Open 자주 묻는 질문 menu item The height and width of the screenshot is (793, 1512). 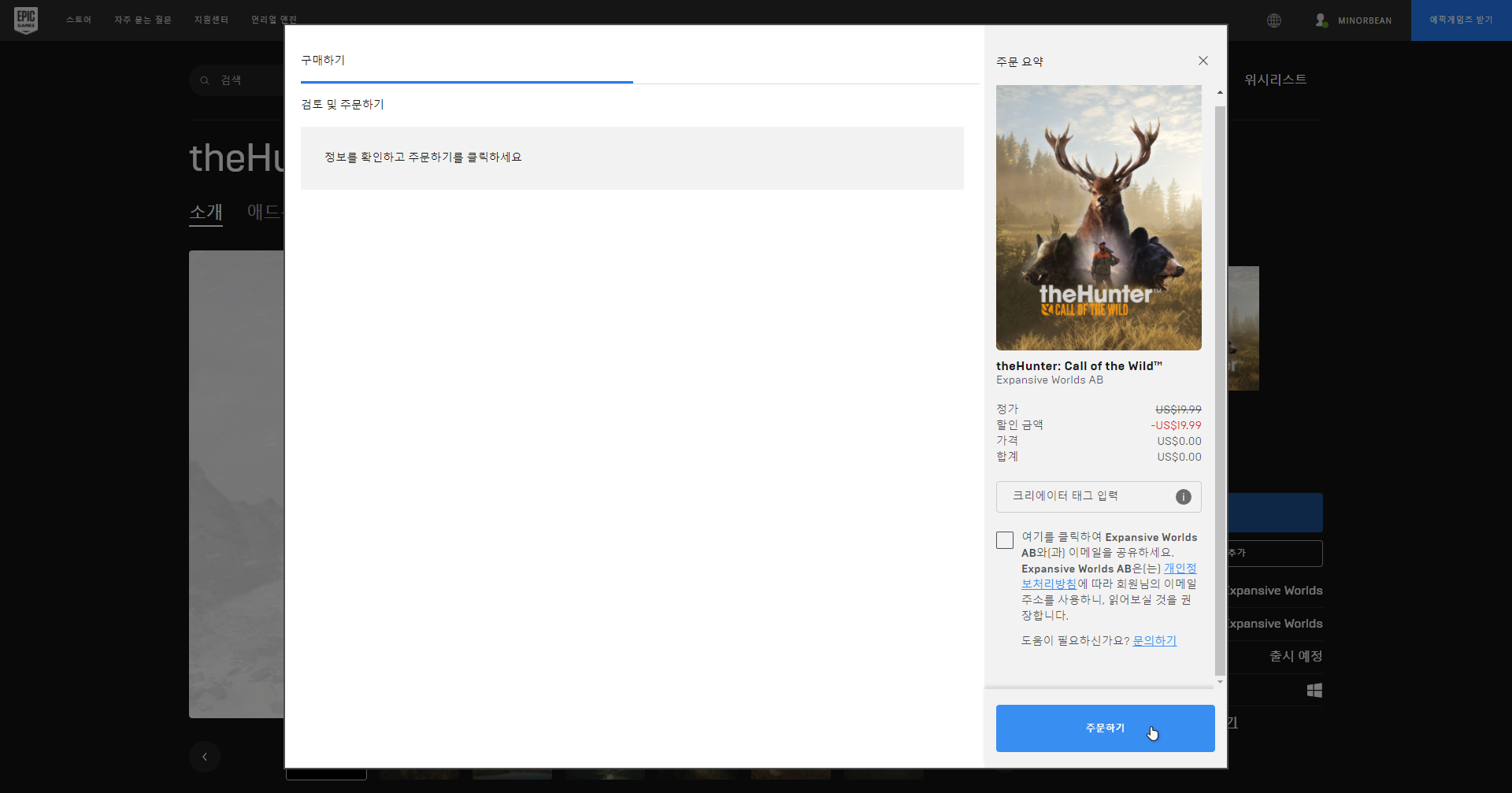[143, 20]
